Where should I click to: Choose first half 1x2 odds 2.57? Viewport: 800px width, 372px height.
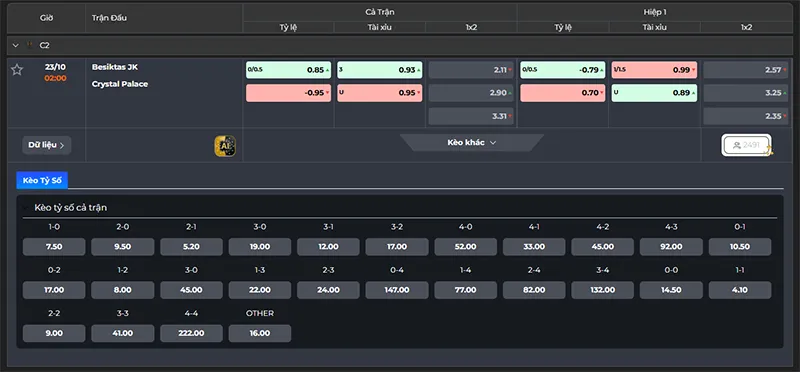click(745, 70)
